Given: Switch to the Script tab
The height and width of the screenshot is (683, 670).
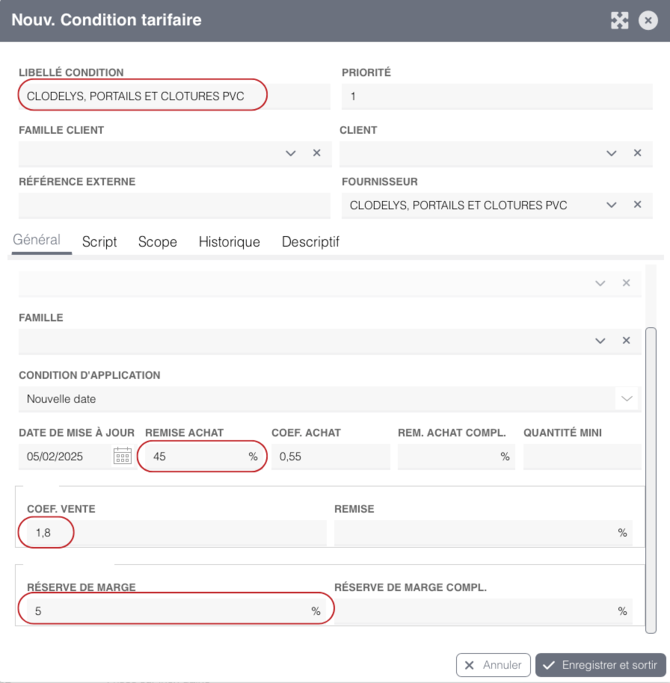Looking at the screenshot, I should (x=99, y=242).
